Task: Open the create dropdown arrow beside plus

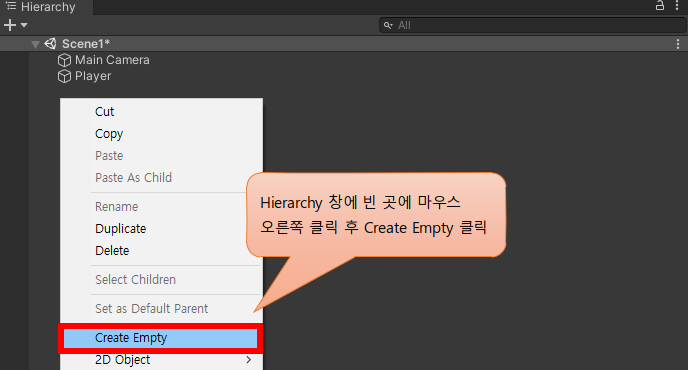Action: [x=24, y=25]
